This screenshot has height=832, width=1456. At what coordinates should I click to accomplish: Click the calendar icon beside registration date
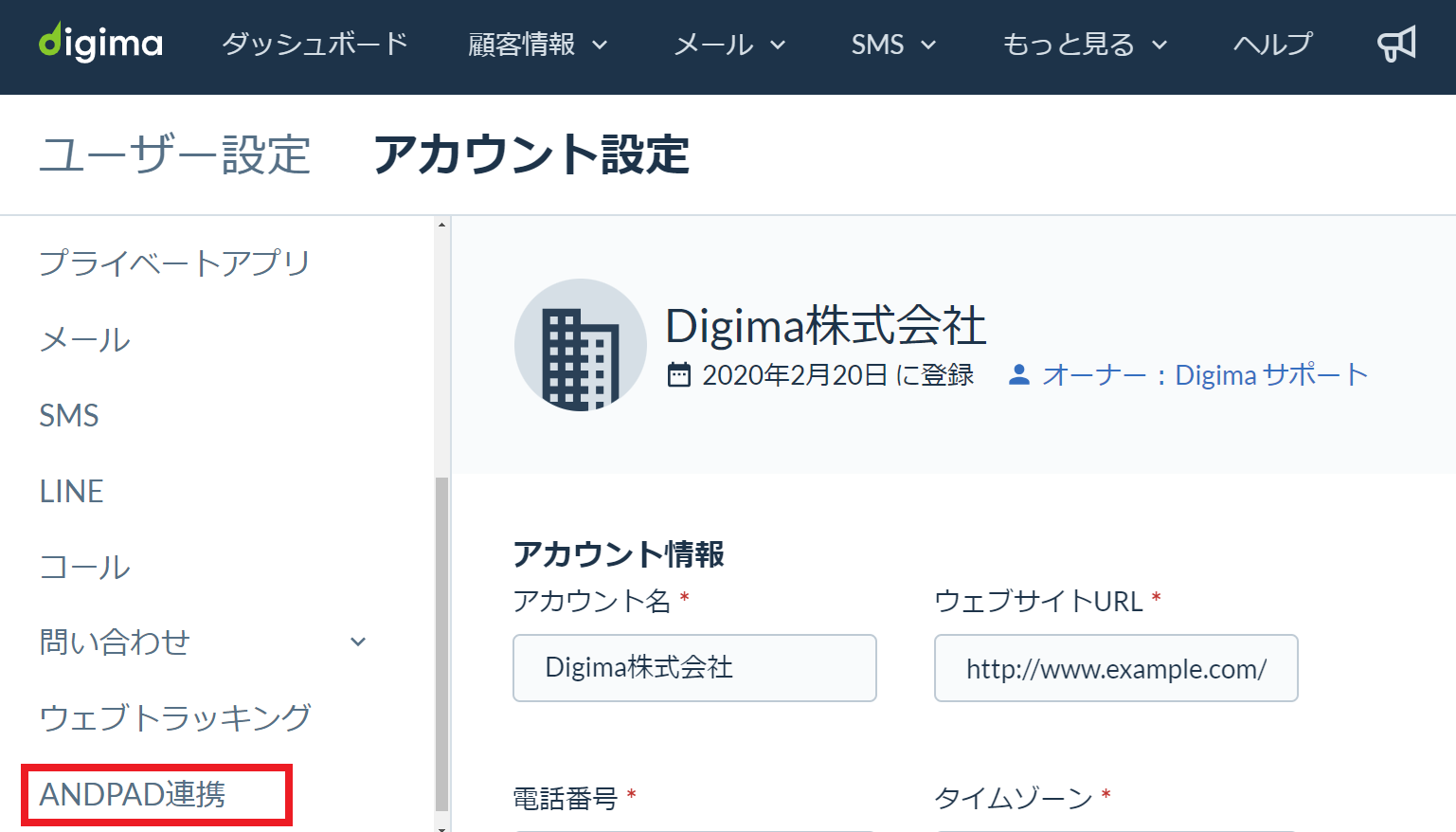679,375
